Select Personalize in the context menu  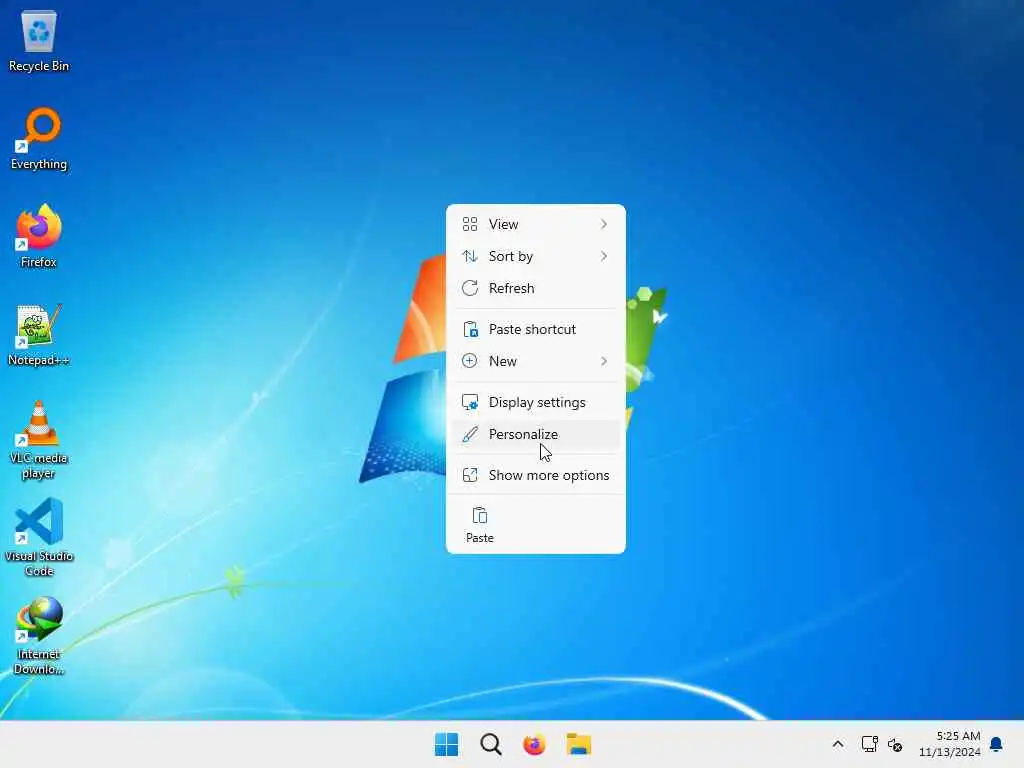click(x=536, y=434)
